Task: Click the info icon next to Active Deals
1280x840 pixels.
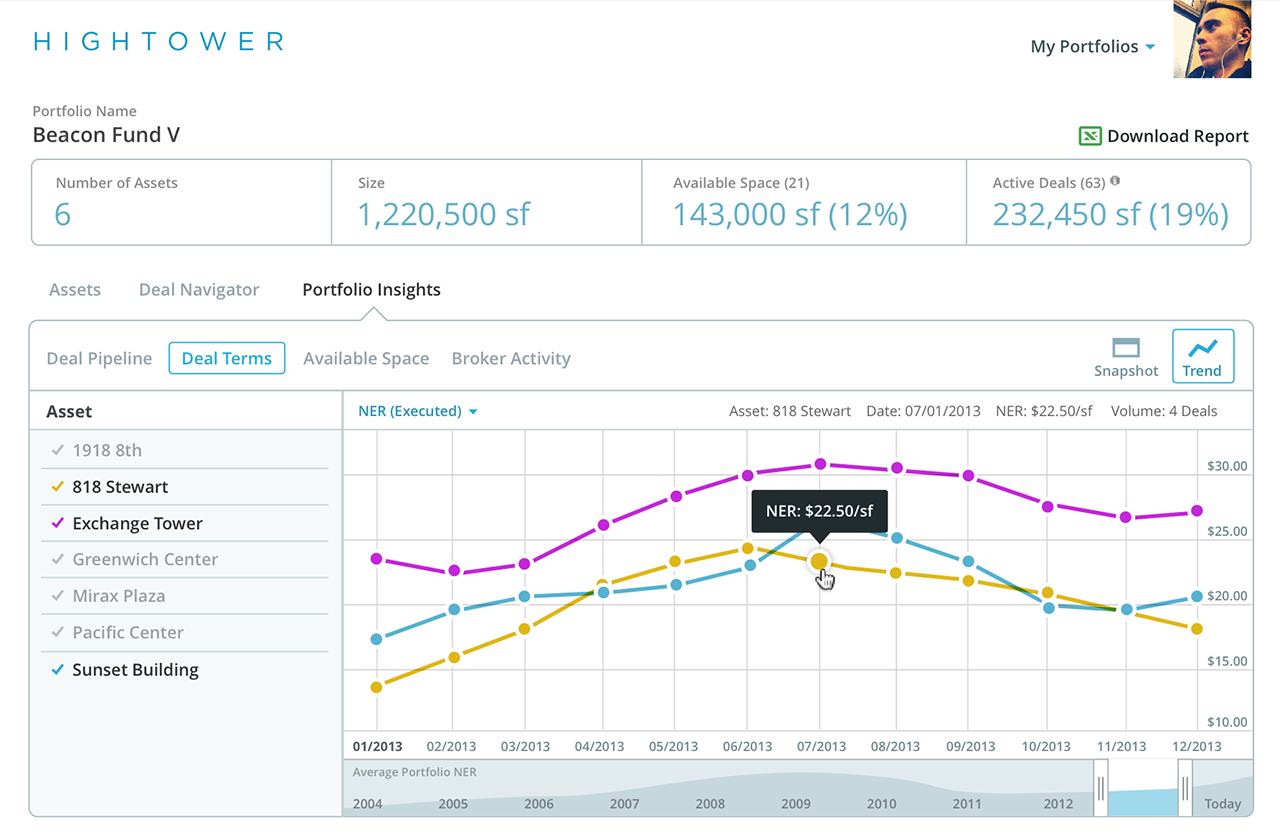Action: [1115, 181]
